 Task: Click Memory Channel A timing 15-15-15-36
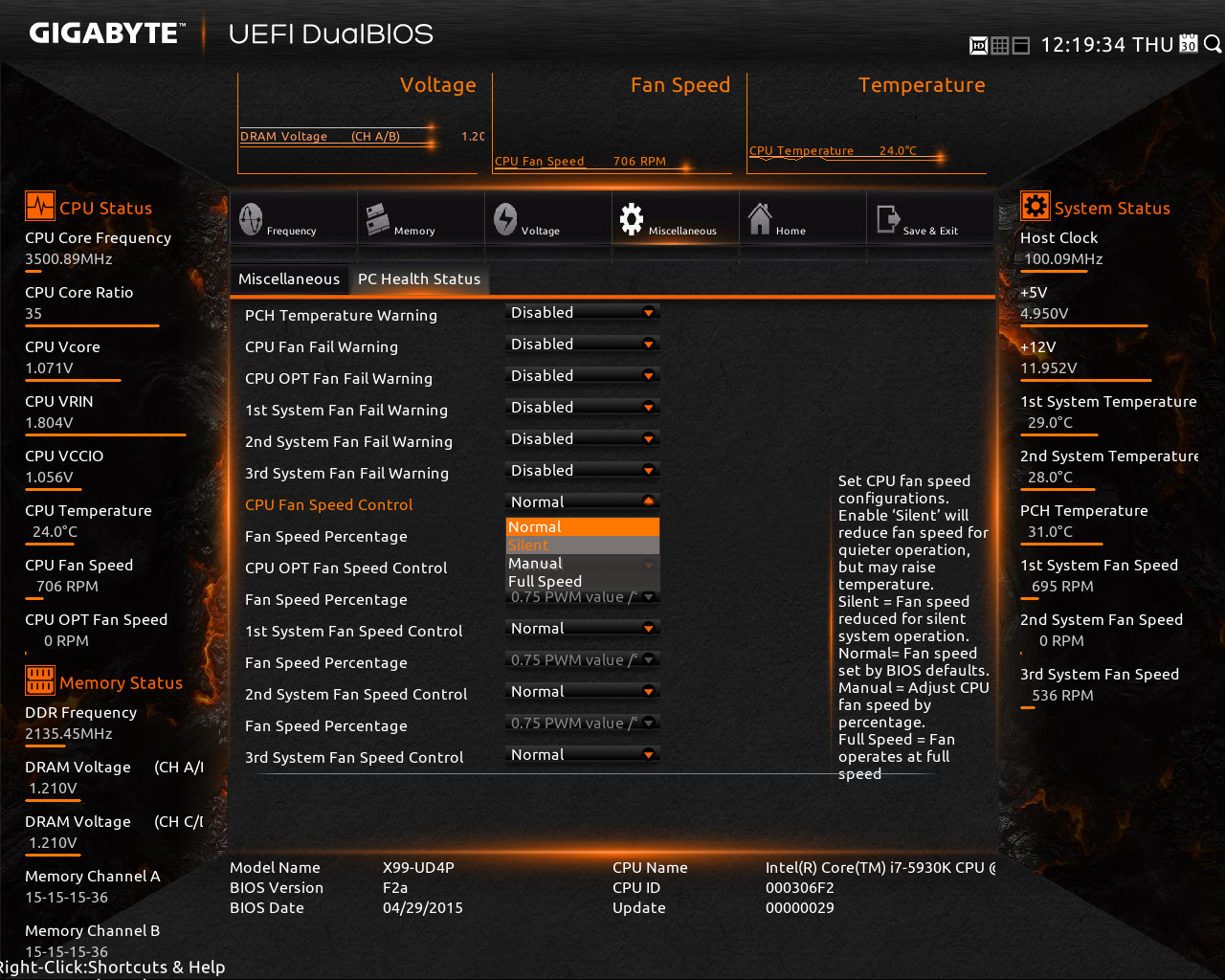[x=67, y=898]
